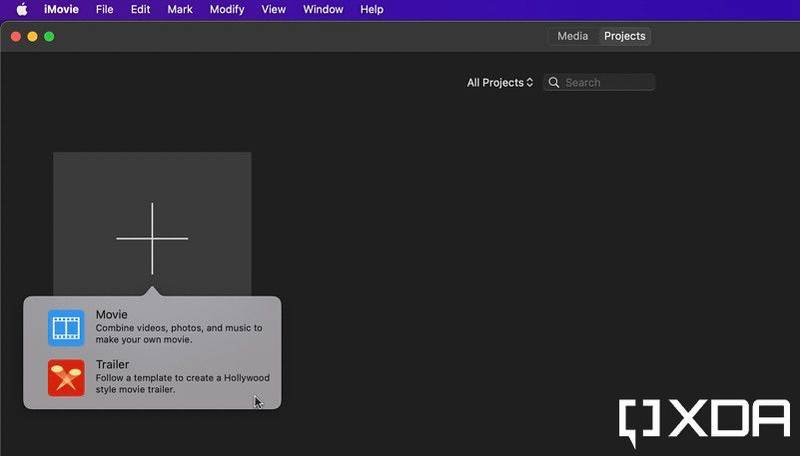800x456 pixels.
Task: Open the Modify menu
Action: 227,9
